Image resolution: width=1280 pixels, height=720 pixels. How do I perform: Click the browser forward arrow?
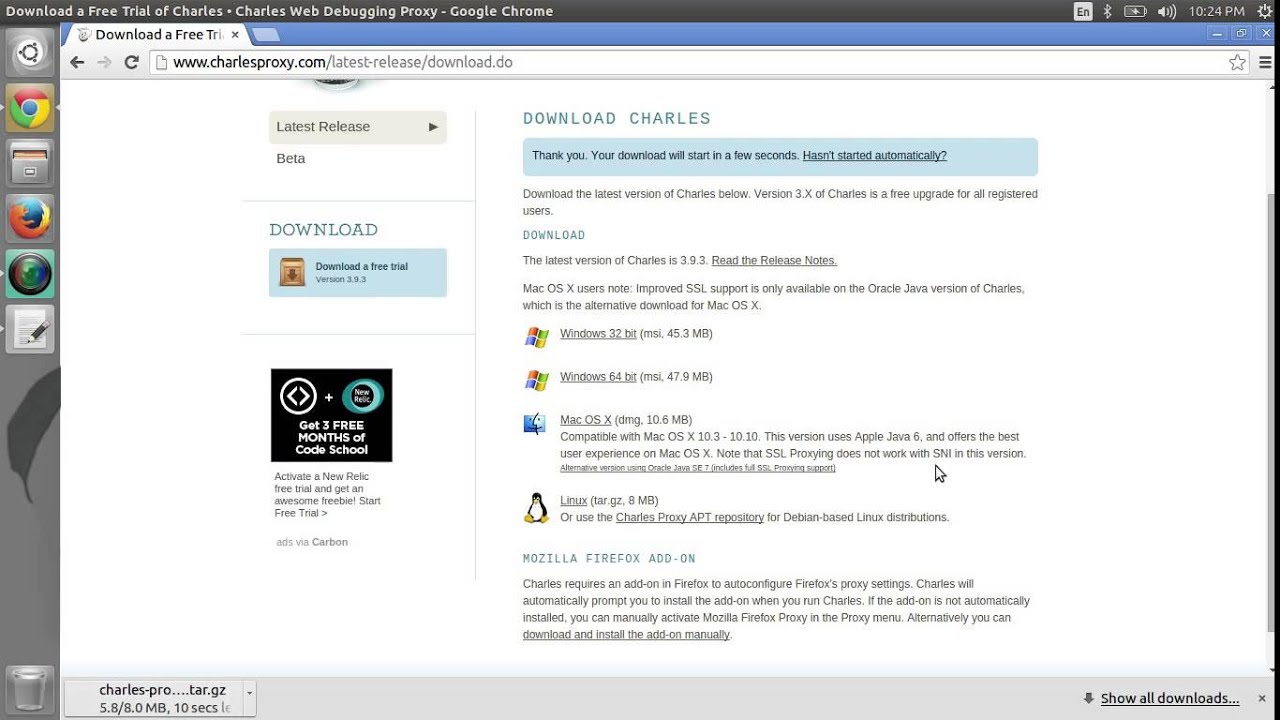[x=104, y=62]
